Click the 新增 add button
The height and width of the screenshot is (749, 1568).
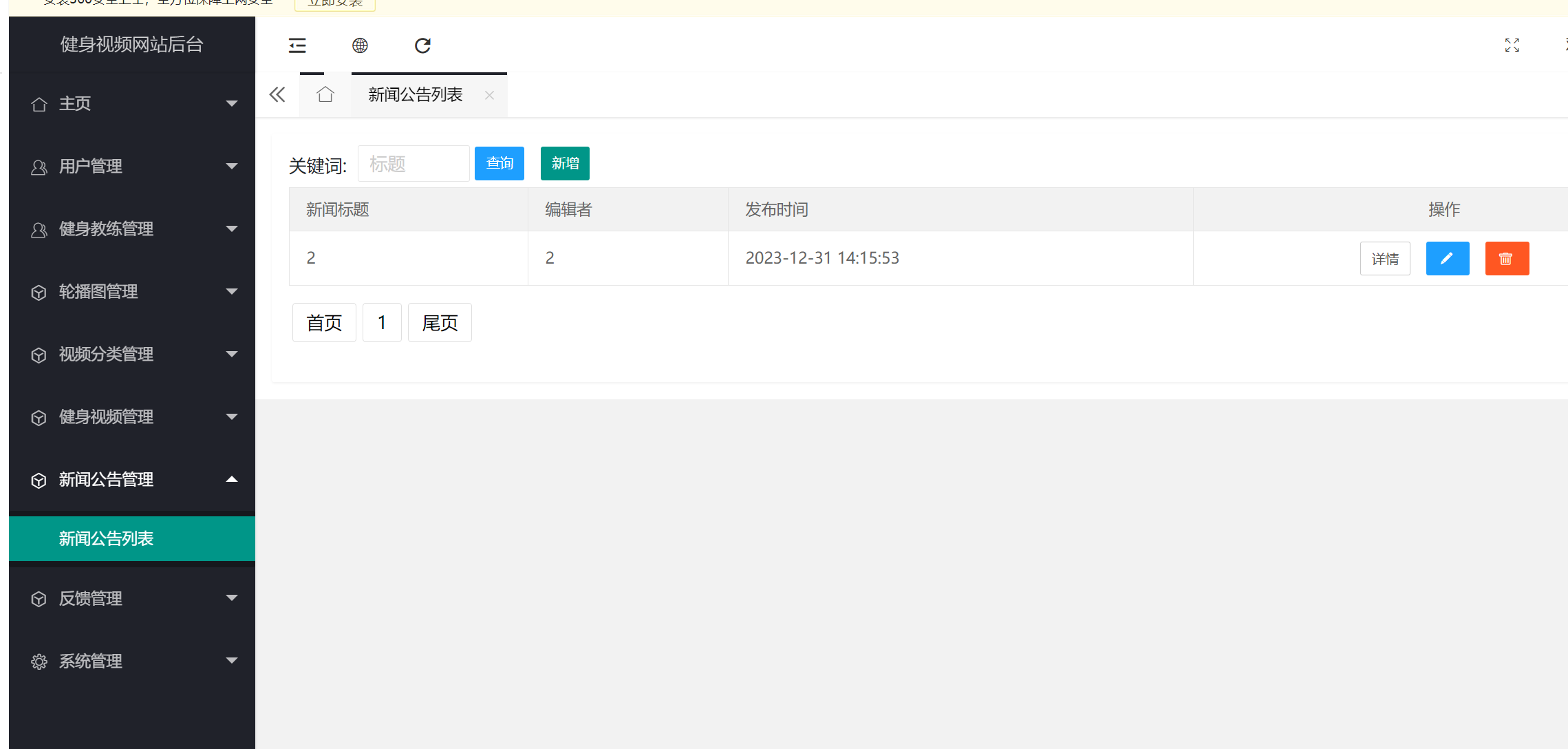coord(564,163)
